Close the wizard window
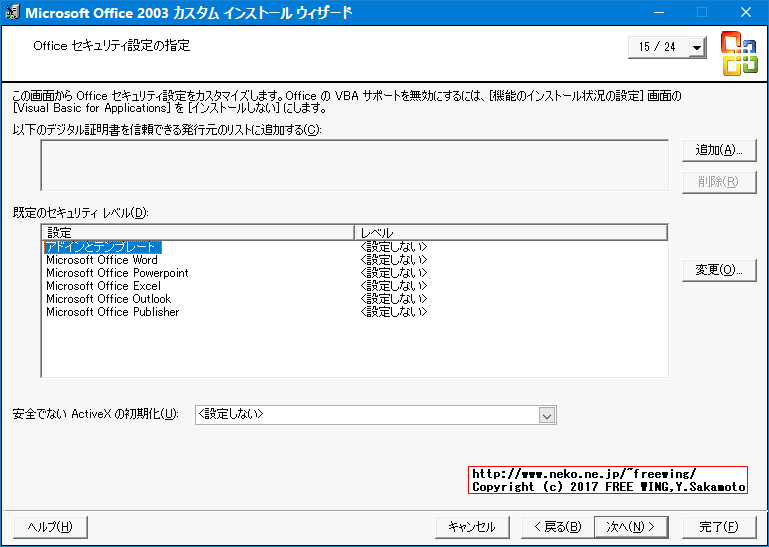769x547 pixels. tap(746, 12)
